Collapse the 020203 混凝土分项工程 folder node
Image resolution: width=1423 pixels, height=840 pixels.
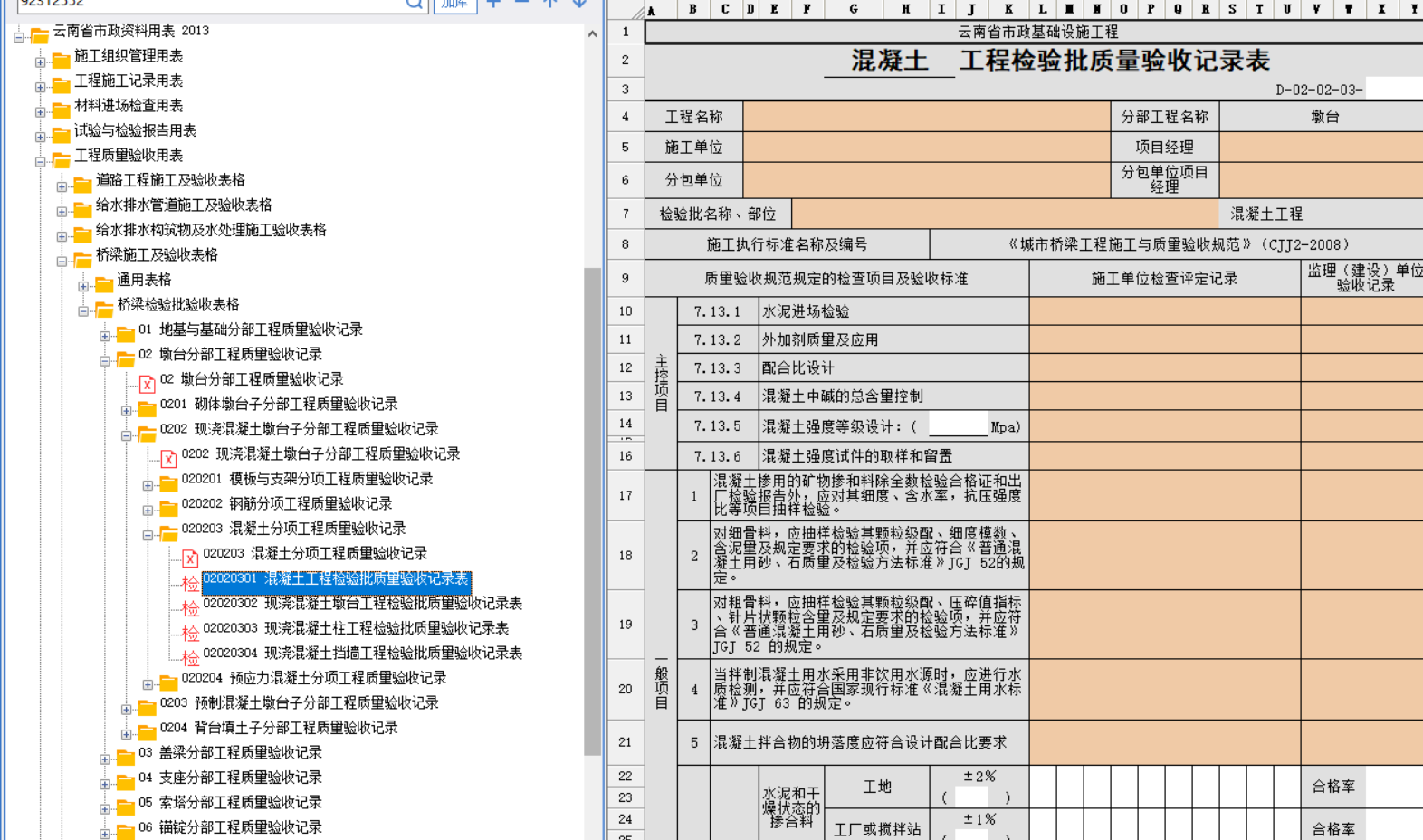(148, 535)
